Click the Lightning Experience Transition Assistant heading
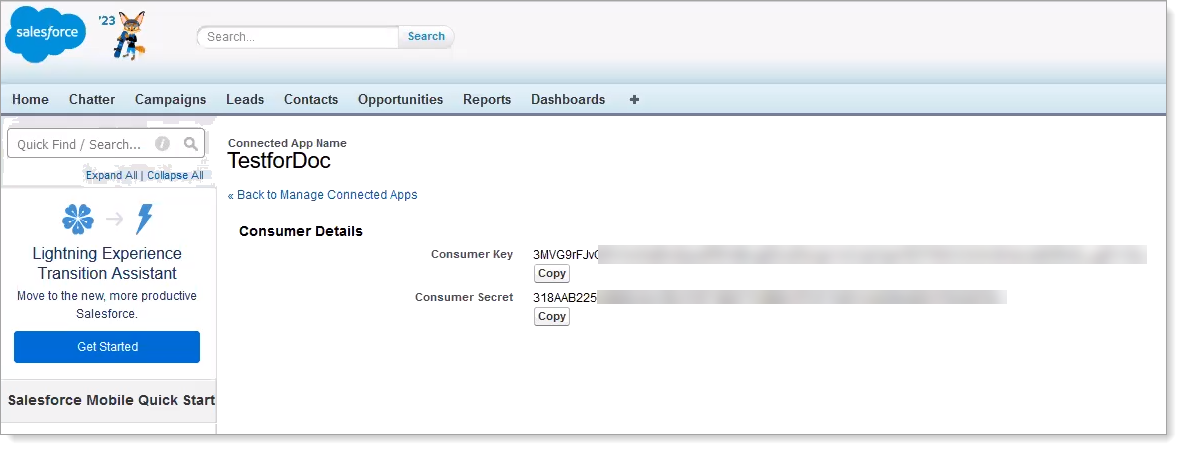The width and height of the screenshot is (1182, 450). pos(107,263)
